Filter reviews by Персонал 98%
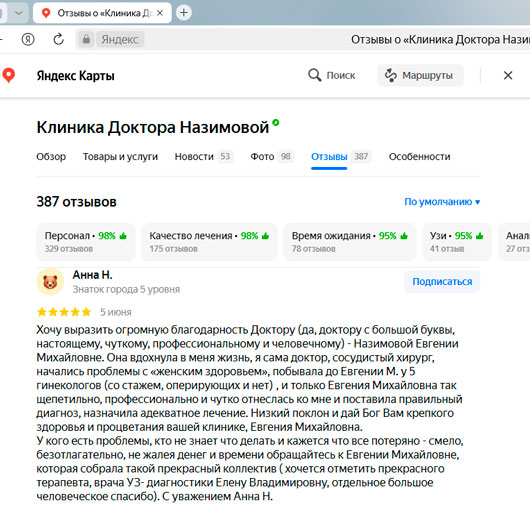The image size is (530, 511). tap(86, 242)
